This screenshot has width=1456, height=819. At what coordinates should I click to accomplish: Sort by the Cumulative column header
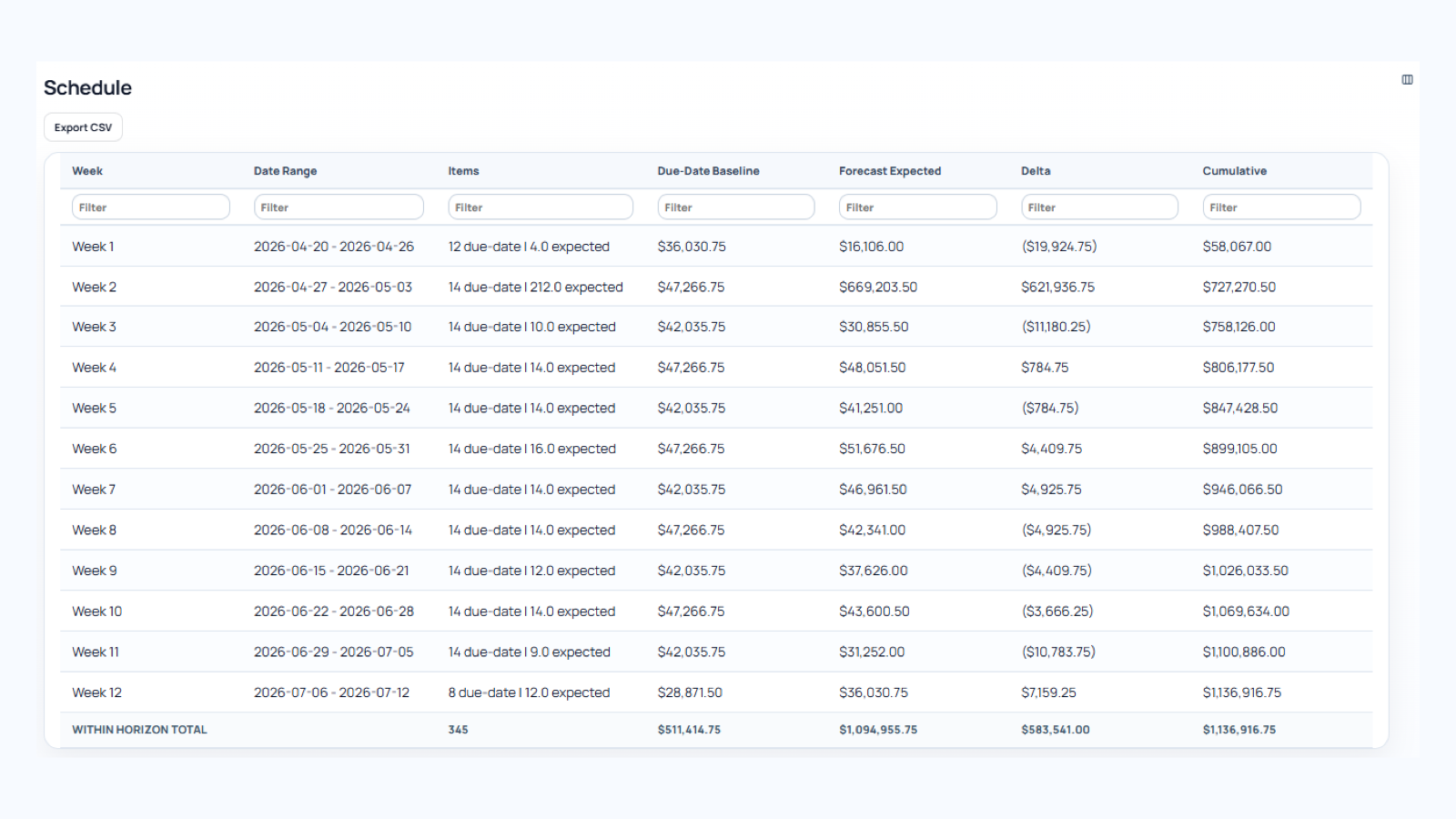tap(1234, 171)
